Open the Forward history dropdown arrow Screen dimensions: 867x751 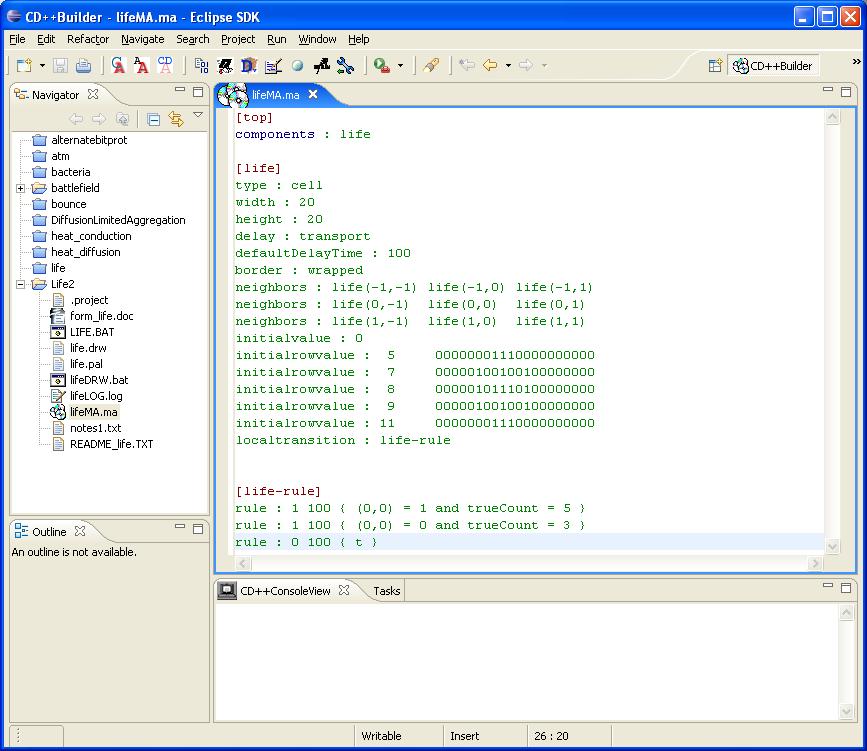544,66
